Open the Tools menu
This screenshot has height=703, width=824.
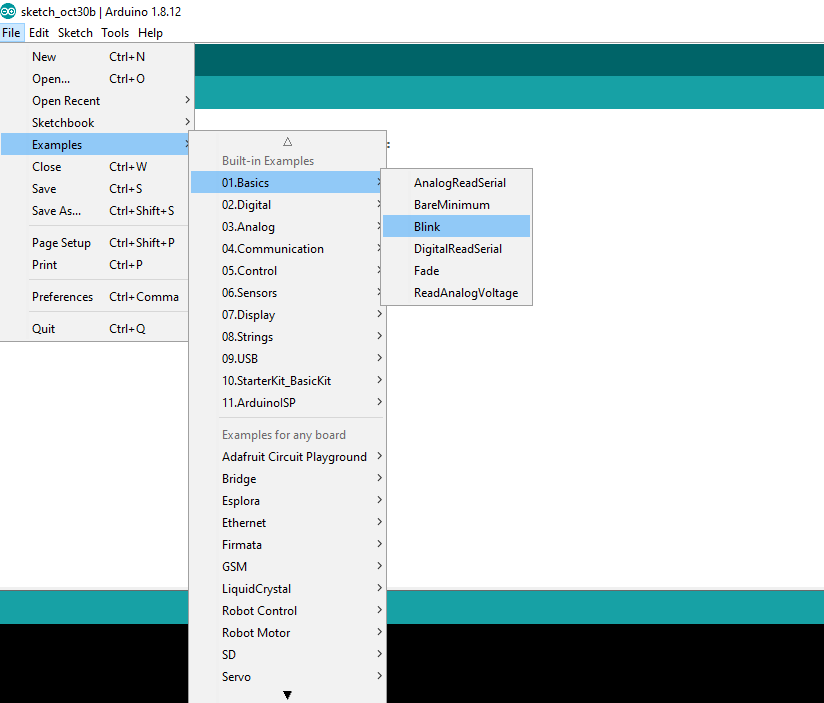(115, 33)
